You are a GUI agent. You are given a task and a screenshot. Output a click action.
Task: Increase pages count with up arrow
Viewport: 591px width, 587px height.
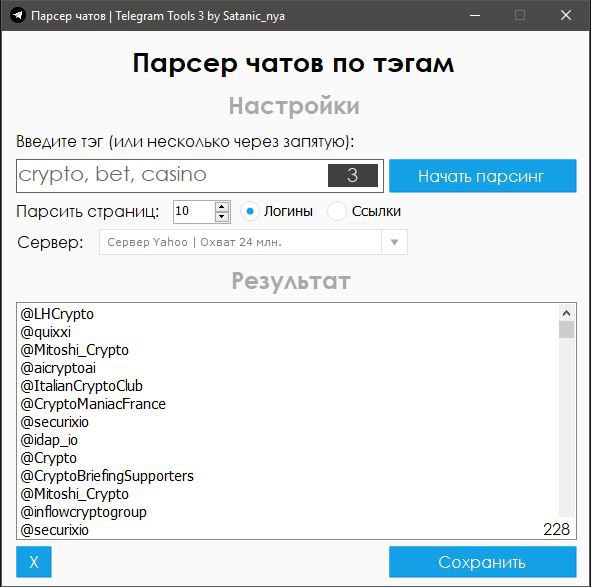222,207
